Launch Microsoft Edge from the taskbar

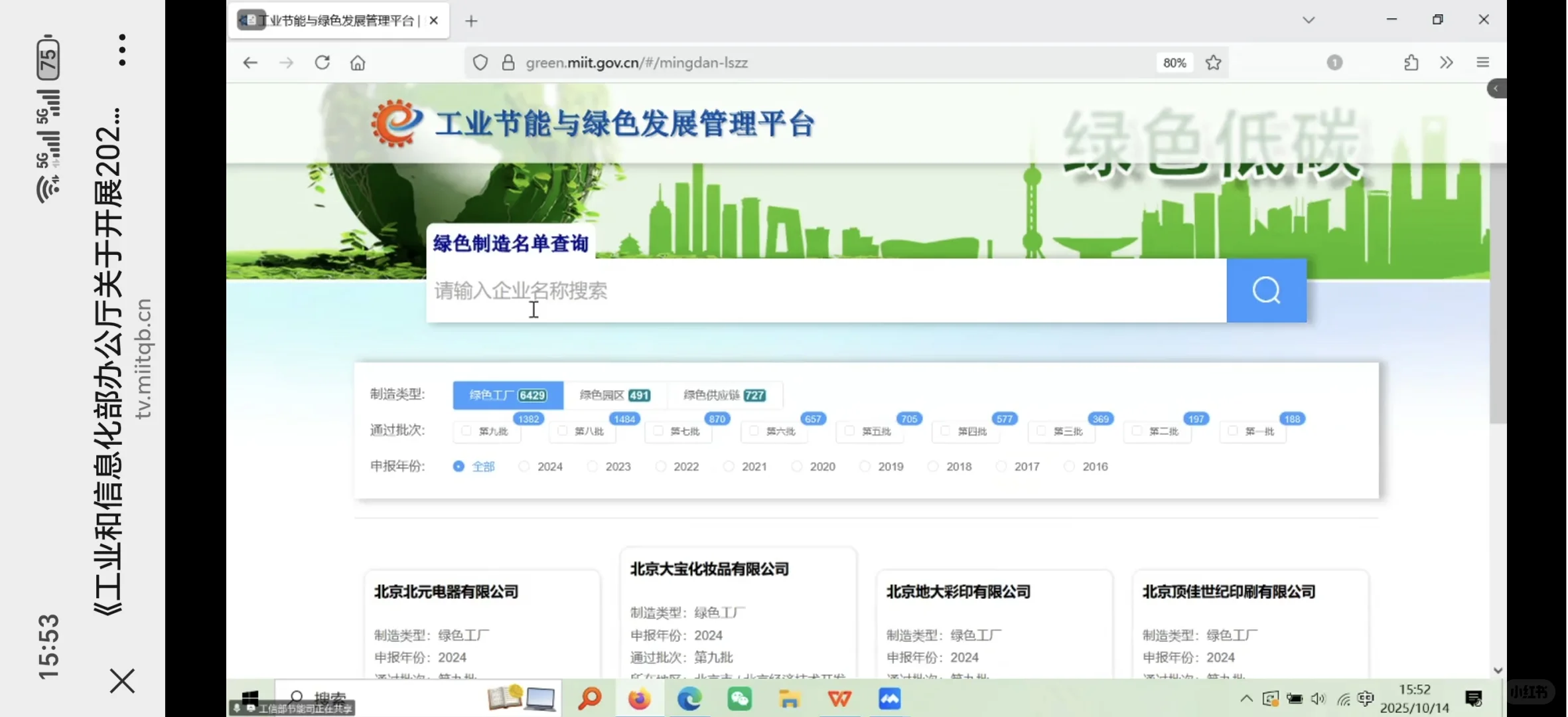689,698
